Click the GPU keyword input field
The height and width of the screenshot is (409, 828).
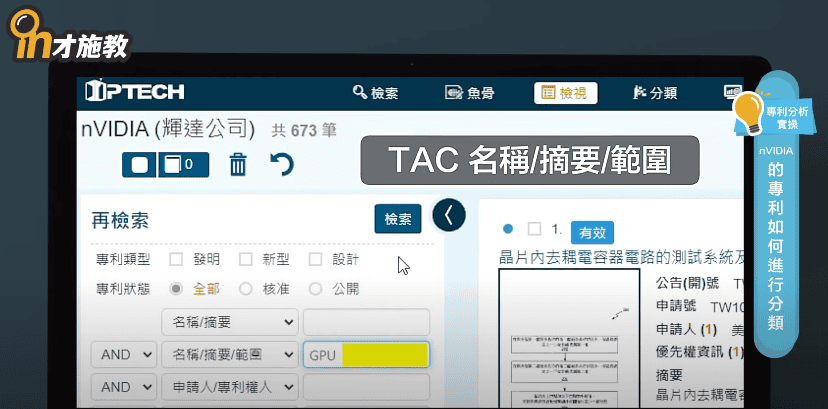366,355
